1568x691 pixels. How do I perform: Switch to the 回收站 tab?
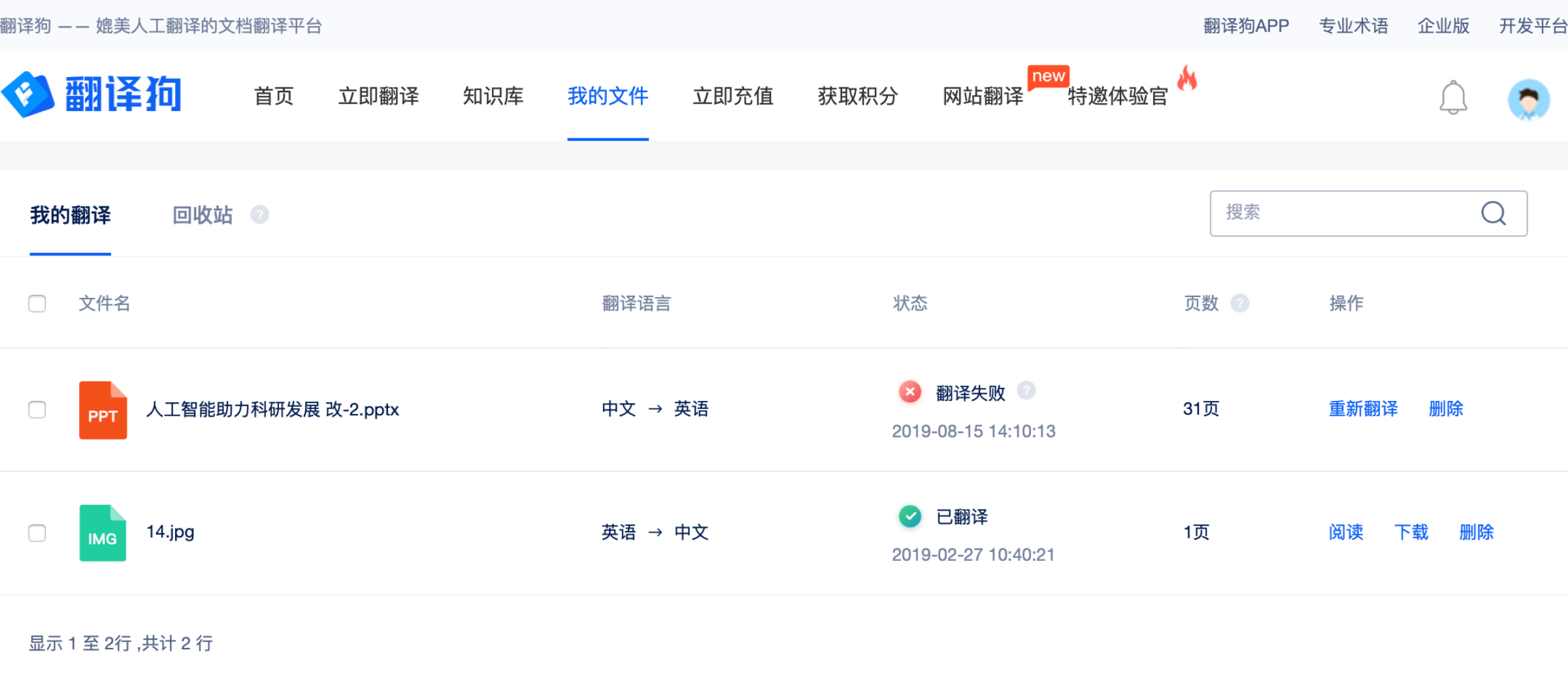click(x=202, y=215)
